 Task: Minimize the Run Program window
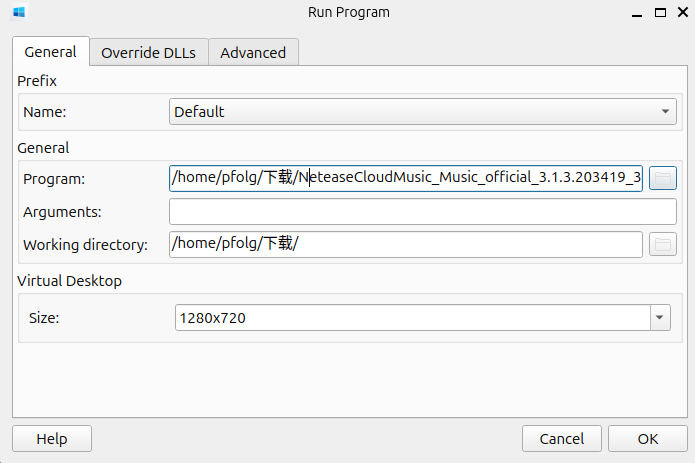point(635,13)
